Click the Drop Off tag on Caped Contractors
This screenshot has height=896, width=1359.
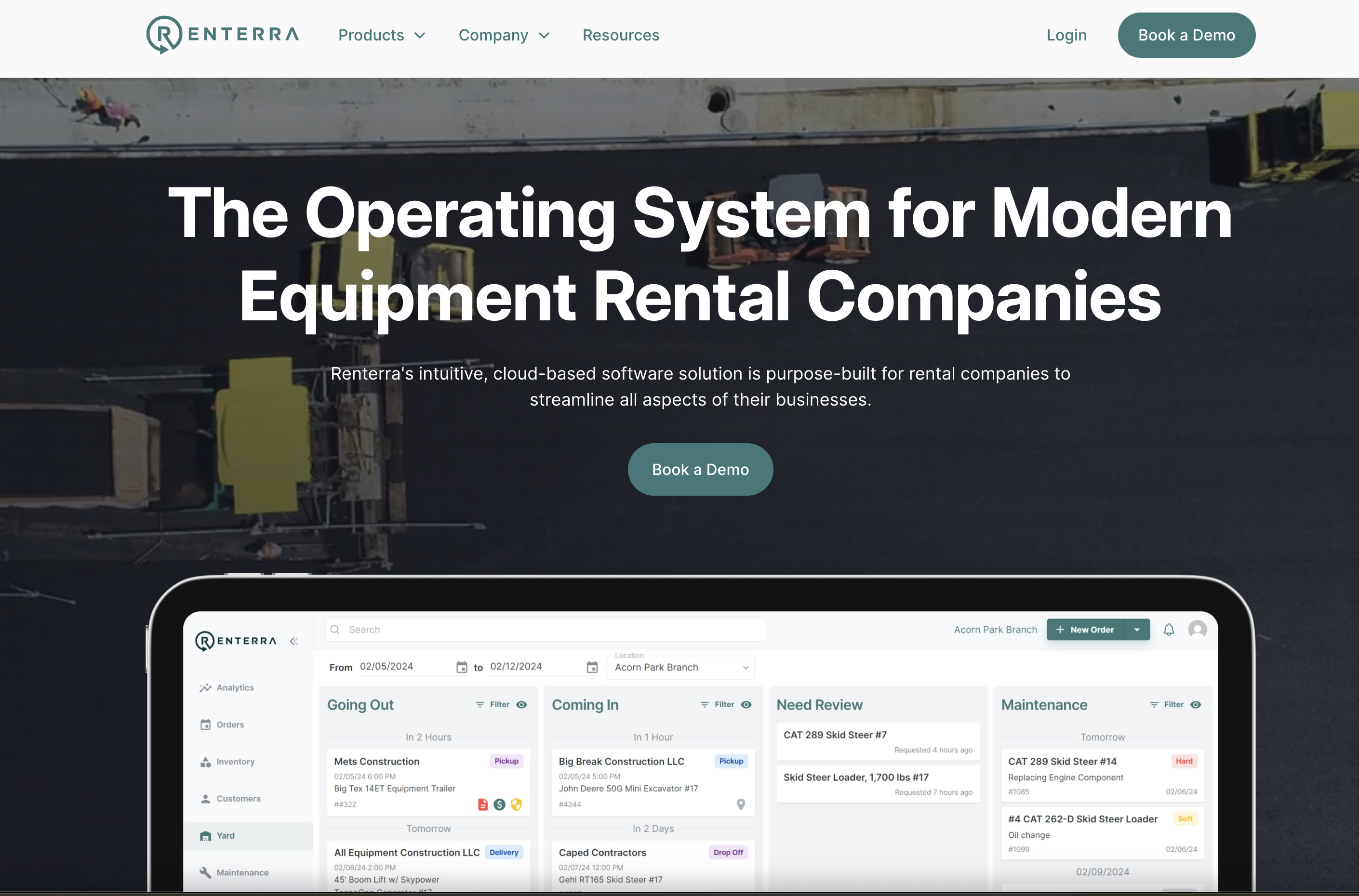(x=728, y=853)
